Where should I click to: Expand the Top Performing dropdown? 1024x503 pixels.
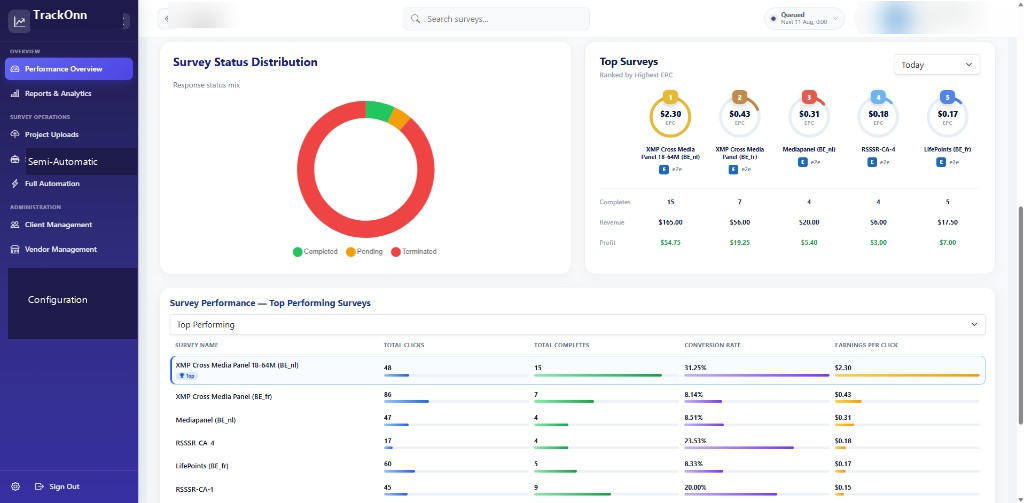click(x=577, y=325)
